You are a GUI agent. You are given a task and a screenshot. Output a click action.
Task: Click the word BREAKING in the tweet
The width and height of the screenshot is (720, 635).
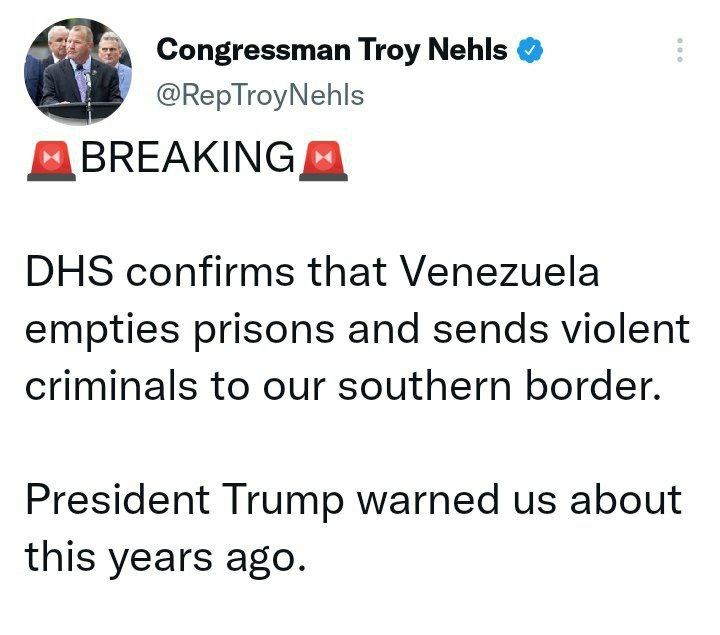188,157
